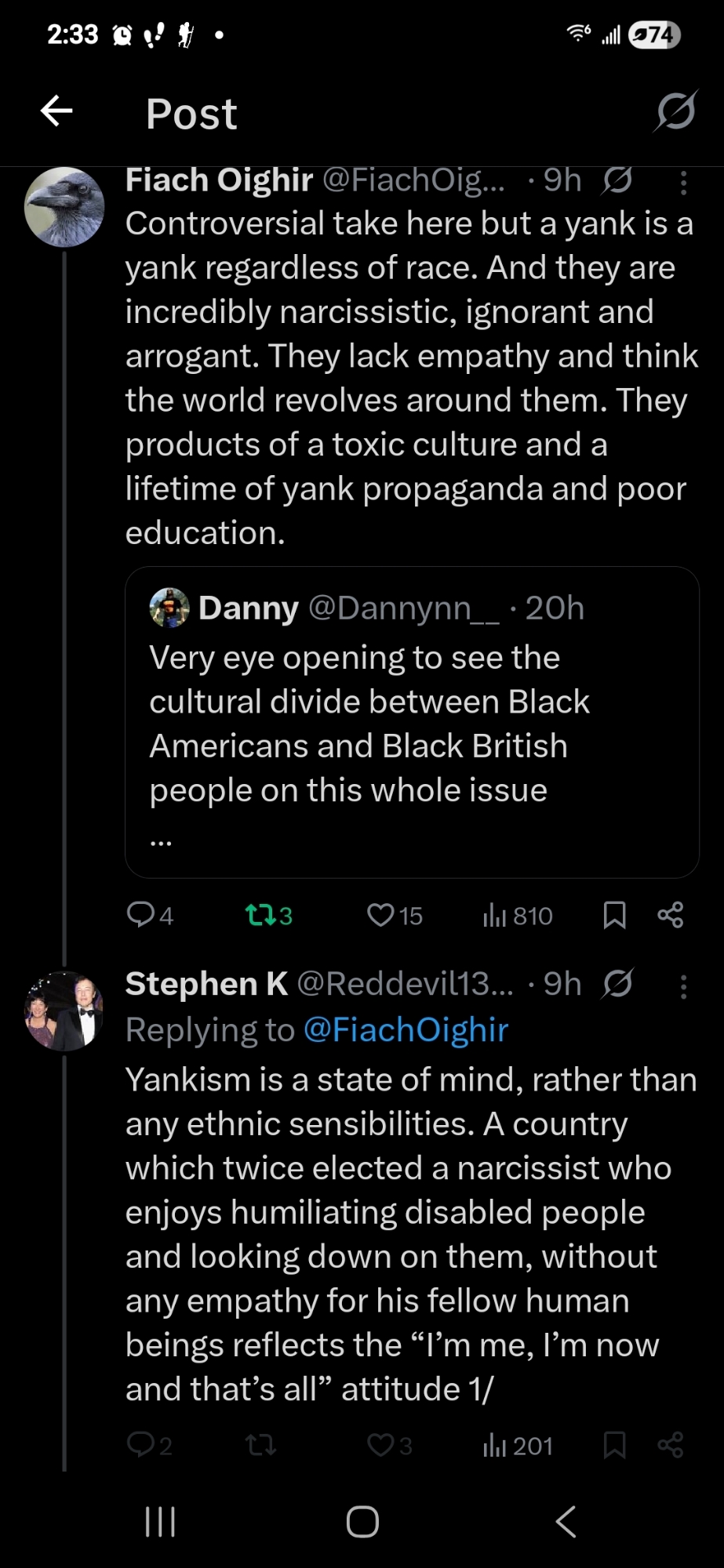Tap the Grok icon on Stephen K's reply
The image size is (724, 1568).
[x=618, y=984]
